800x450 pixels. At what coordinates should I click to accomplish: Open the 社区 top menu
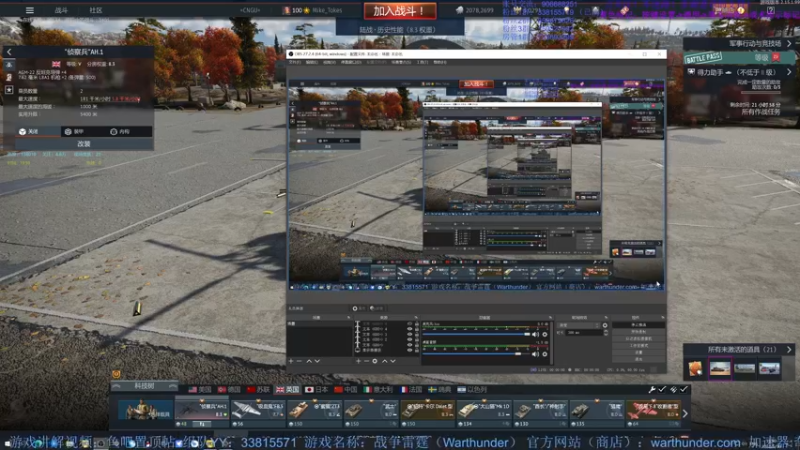[x=96, y=10]
